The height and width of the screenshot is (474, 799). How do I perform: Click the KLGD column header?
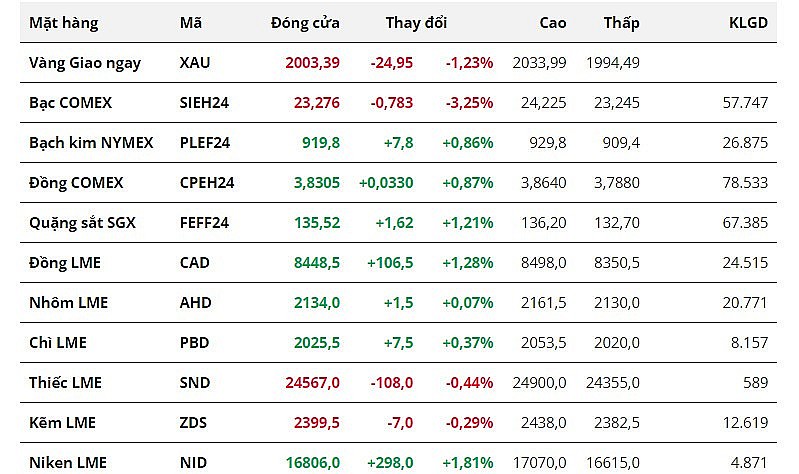pyautogui.click(x=748, y=22)
